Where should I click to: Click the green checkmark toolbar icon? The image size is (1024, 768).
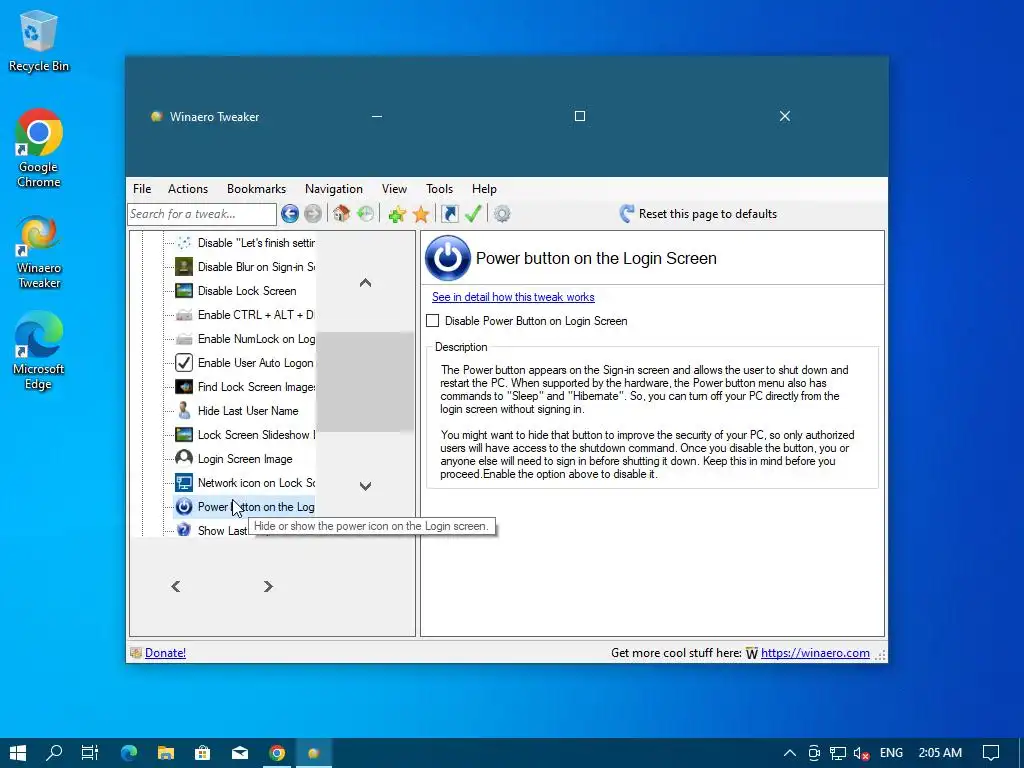click(473, 214)
